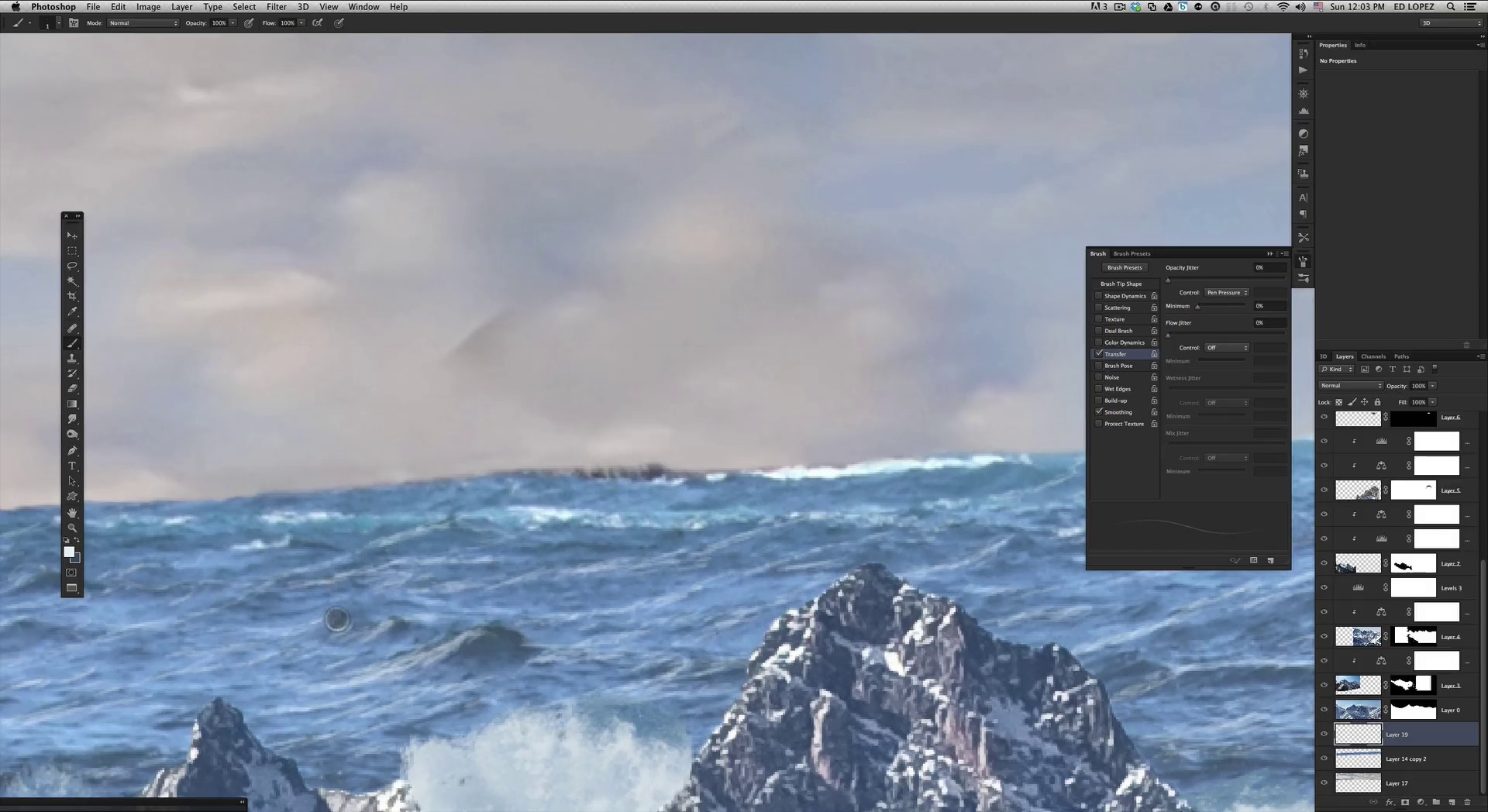Open Flow Jitter Control dropdown

click(1227, 348)
